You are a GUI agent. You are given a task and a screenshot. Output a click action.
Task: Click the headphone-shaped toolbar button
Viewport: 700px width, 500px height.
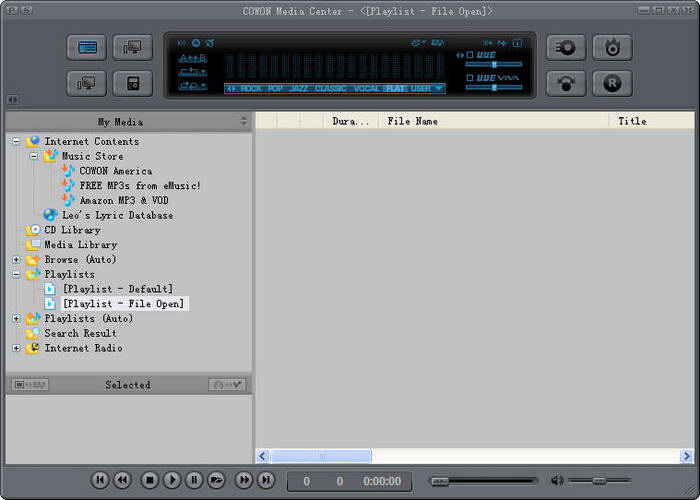click(566, 83)
